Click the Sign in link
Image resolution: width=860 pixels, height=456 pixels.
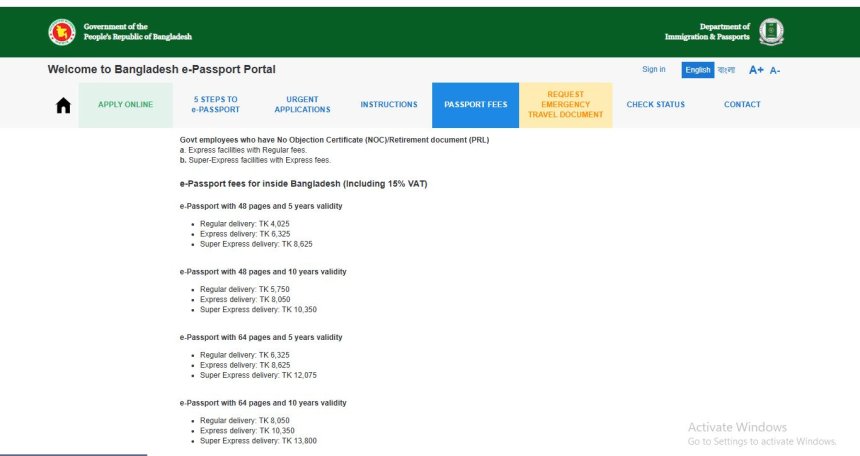point(654,70)
